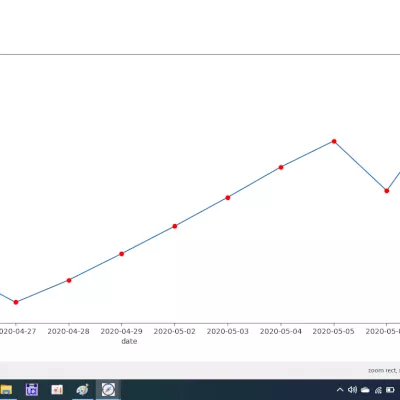Open the purple PC app in the taskbar

(32, 389)
